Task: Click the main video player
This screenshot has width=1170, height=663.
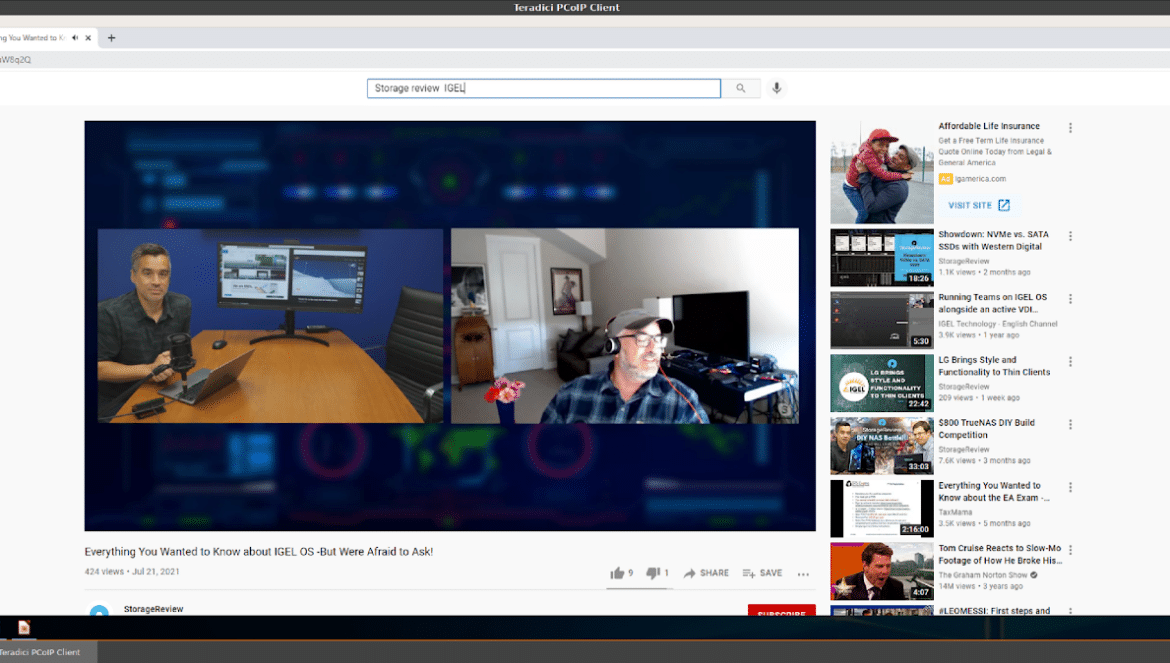Action: [x=450, y=326]
